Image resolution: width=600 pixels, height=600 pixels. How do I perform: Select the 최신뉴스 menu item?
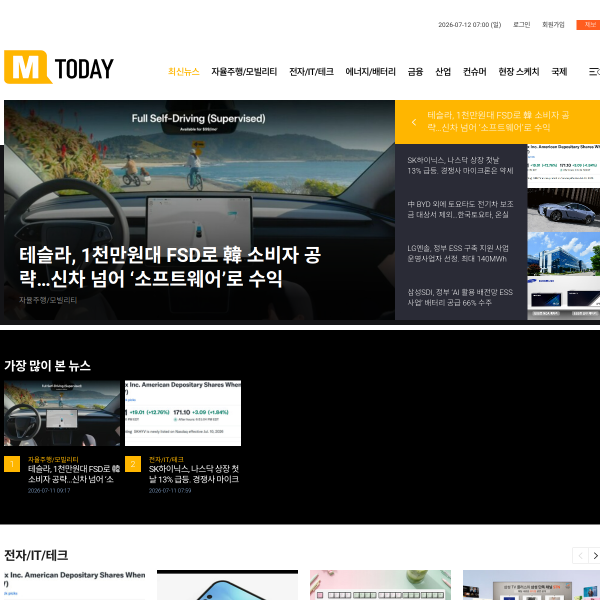coord(184,72)
